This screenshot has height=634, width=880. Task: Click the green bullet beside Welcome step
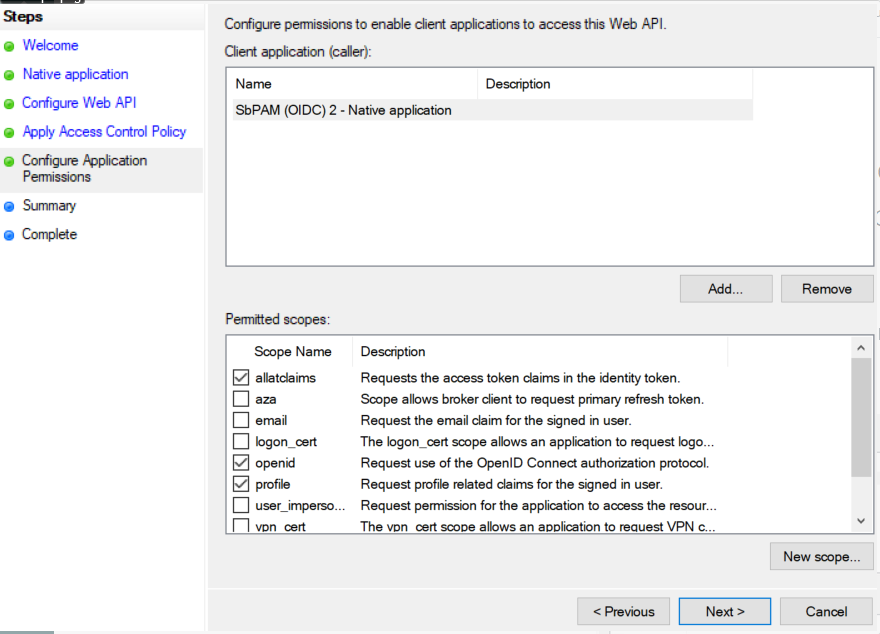9,46
